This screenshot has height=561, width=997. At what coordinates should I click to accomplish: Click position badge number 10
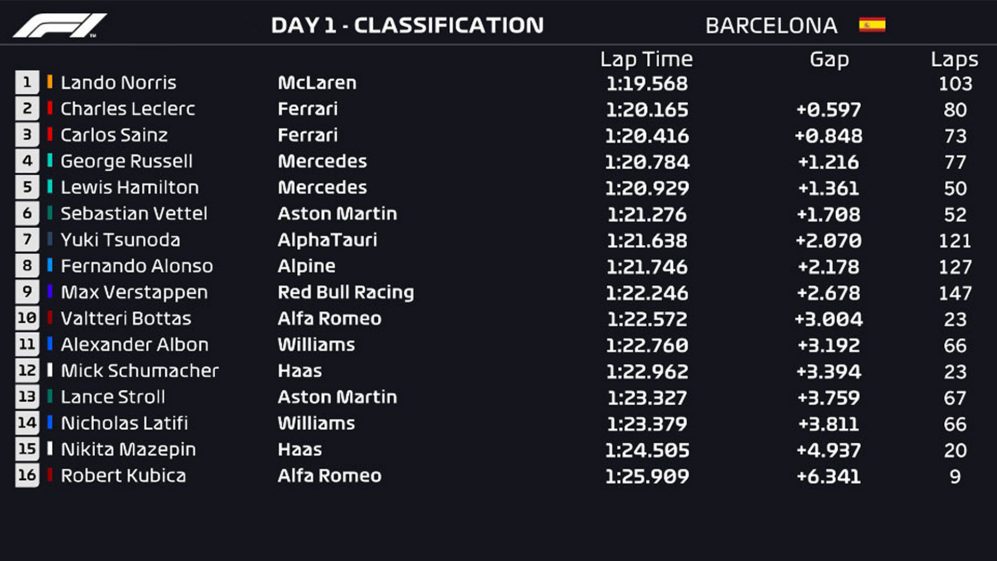(27, 318)
